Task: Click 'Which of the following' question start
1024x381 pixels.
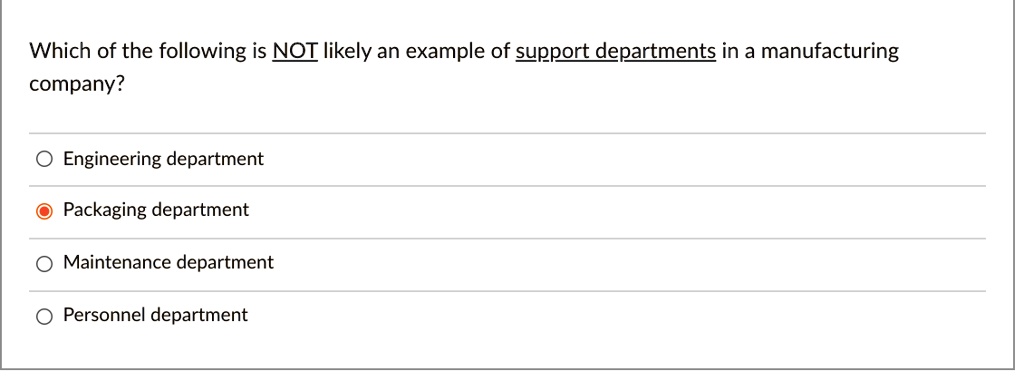Action: pos(137,51)
